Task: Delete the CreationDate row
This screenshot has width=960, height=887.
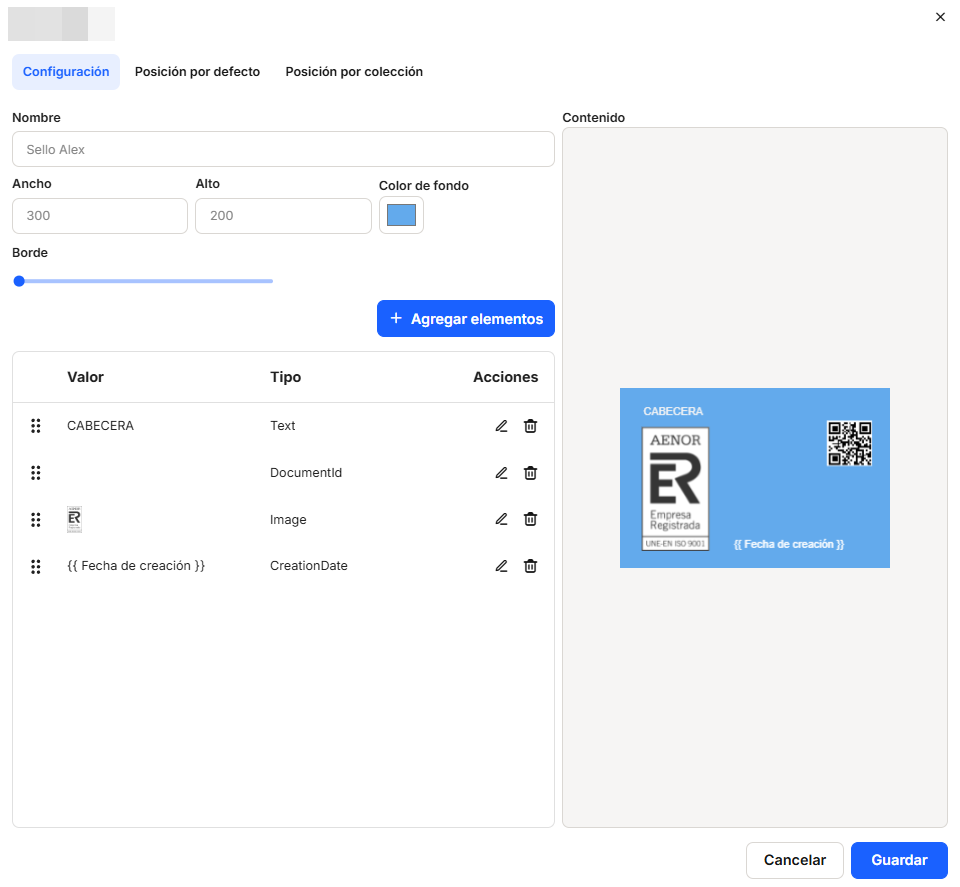Action: point(531,566)
